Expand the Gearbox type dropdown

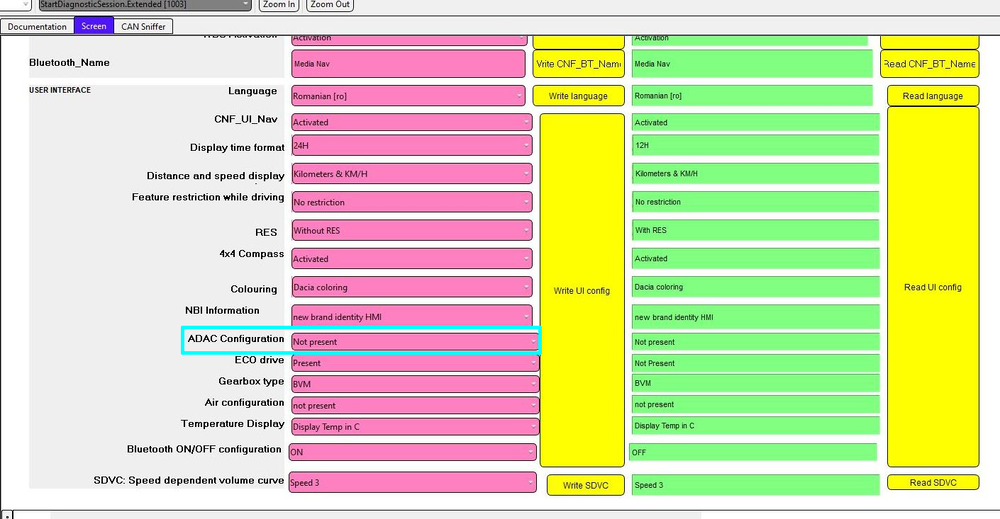coord(413,383)
